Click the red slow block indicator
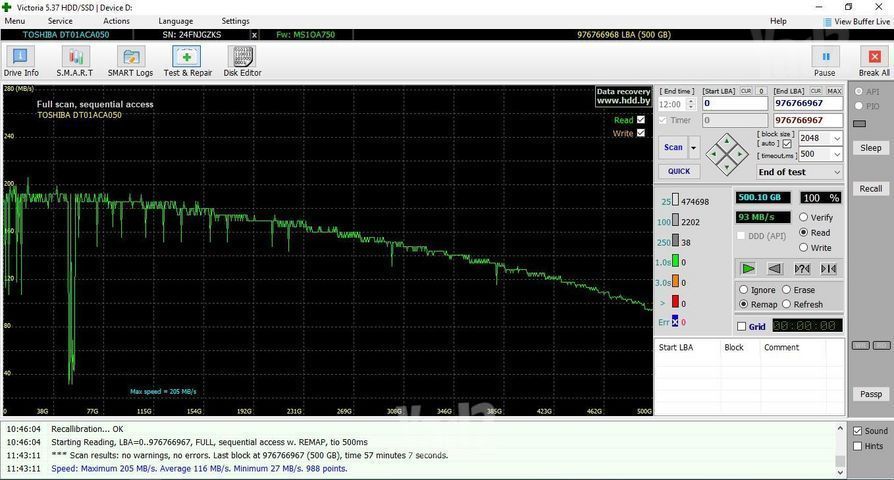 coord(675,302)
